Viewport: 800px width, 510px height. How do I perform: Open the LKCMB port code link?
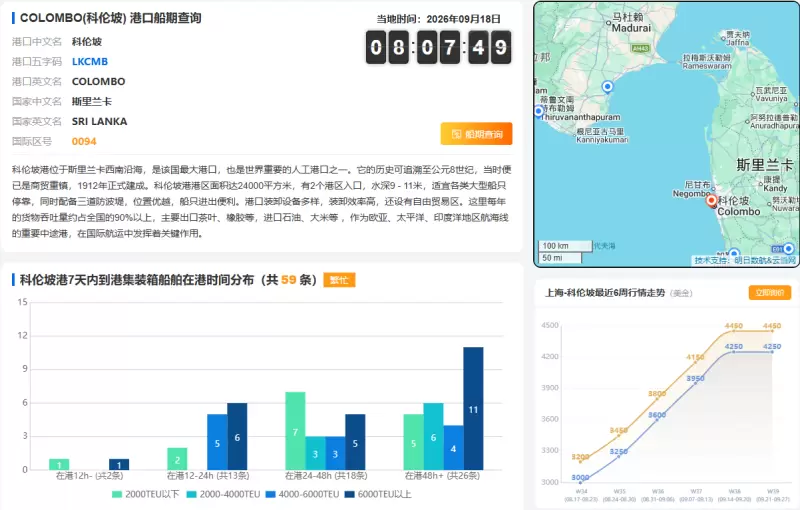pyautogui.click(x=90, y=62)
